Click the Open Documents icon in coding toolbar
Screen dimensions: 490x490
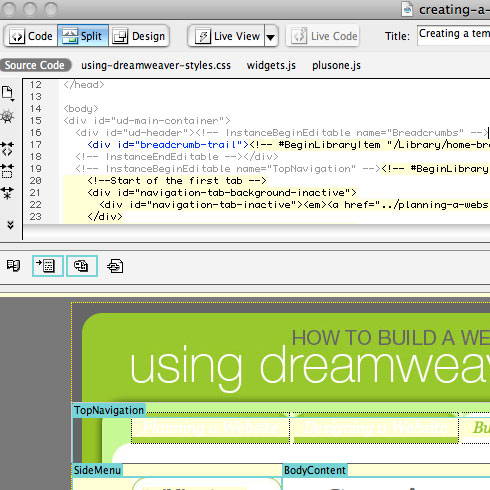(8, 93)
